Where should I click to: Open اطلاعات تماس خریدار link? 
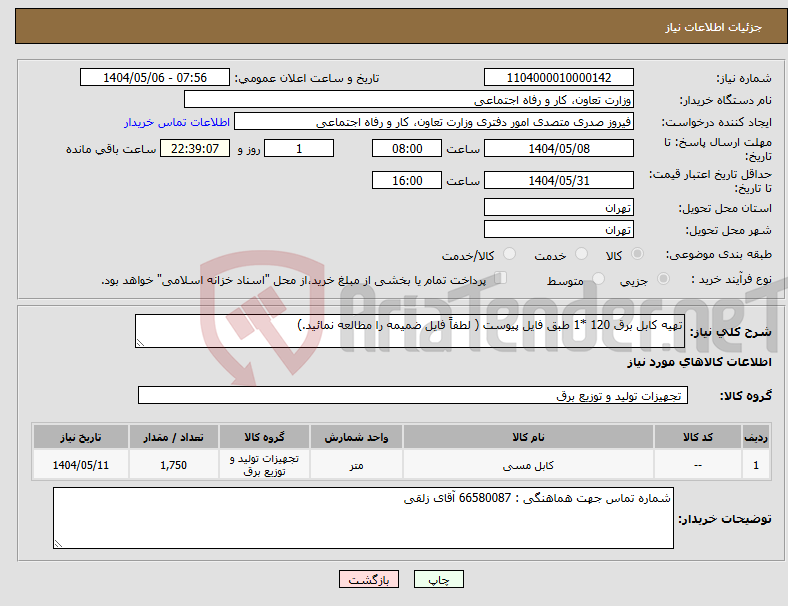(177, 122)
